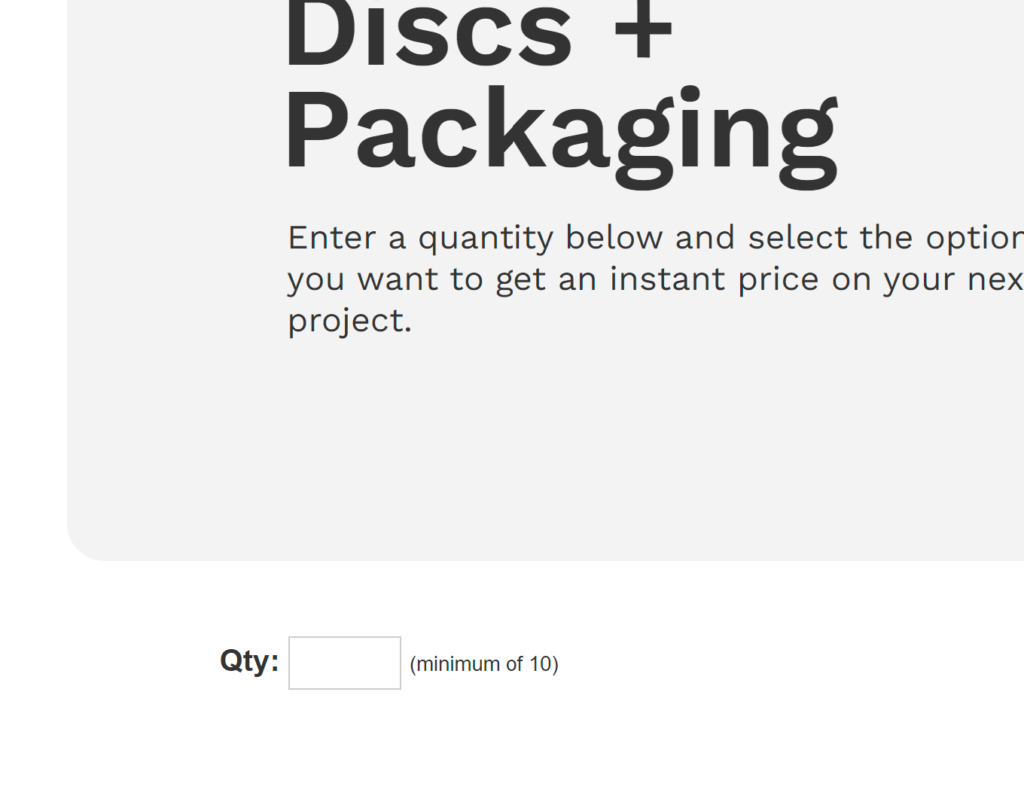Click the Qty input field
This screenshot has width=1024, height=811.
pyautogui.click(x=344, y=663)
